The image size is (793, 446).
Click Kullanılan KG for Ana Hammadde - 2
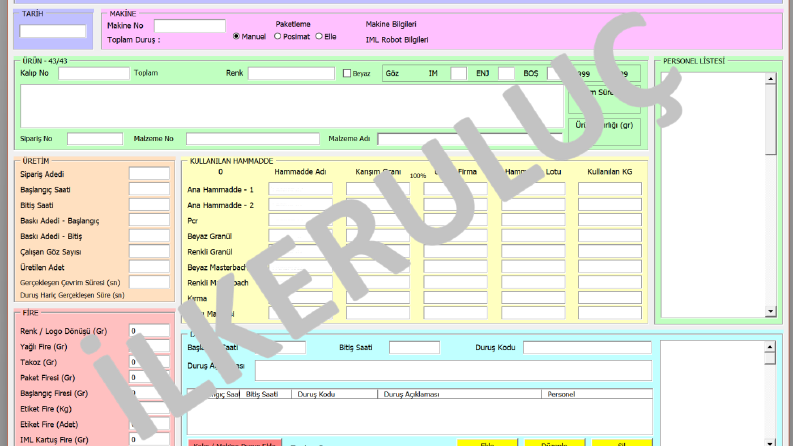tap(610, 205)
